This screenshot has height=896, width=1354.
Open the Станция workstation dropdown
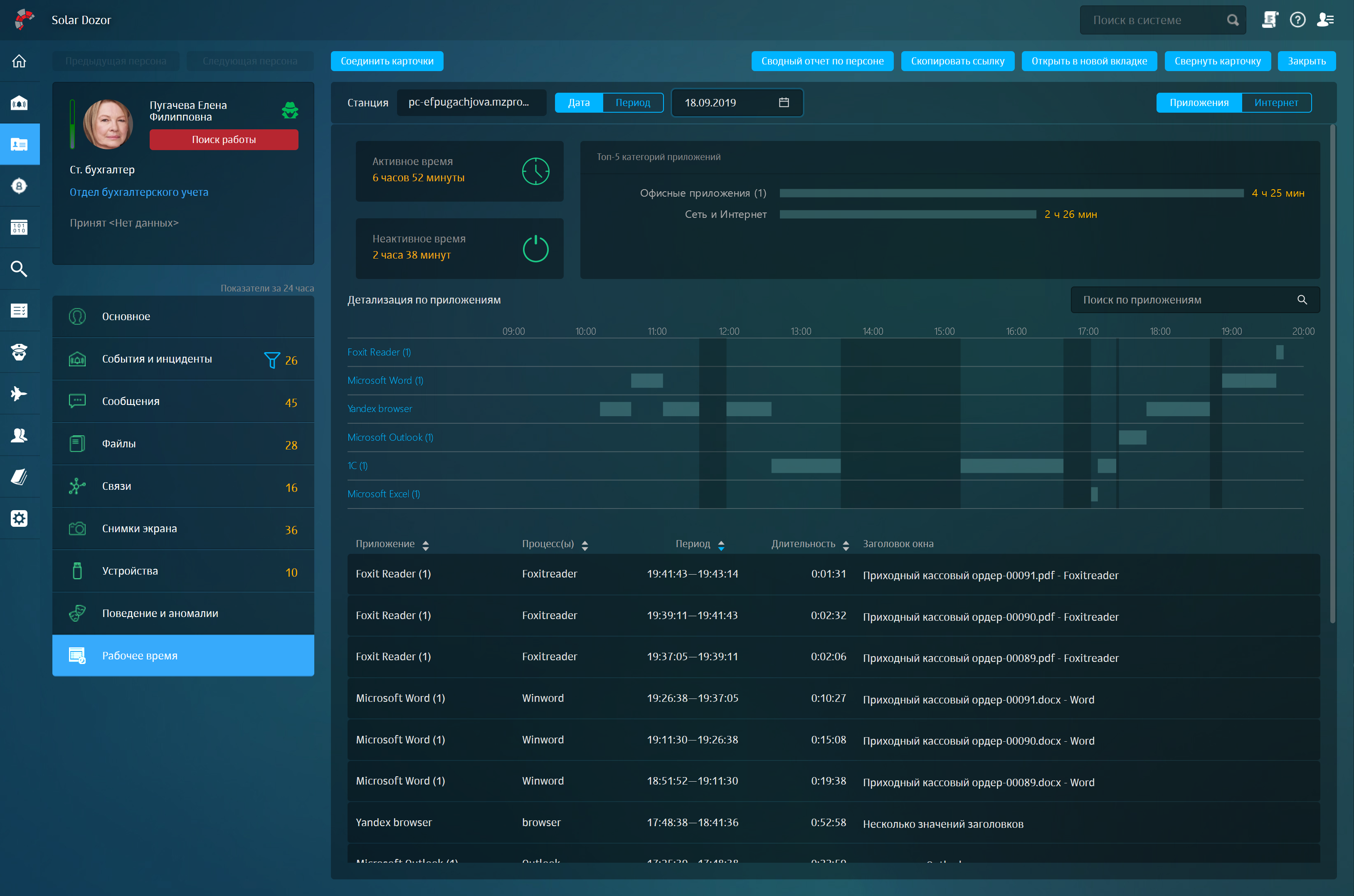pos(471,102)
